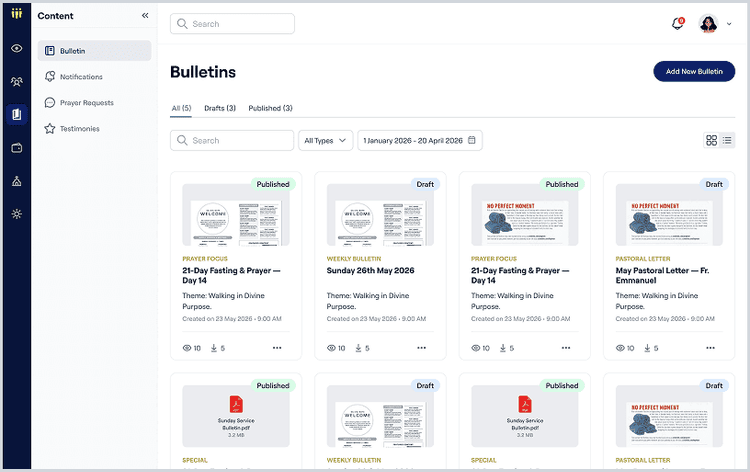Open the Welcome thumbnail on the 21-Day Fasting card
The width and height of the screenshot is (750, 472).
236,215
